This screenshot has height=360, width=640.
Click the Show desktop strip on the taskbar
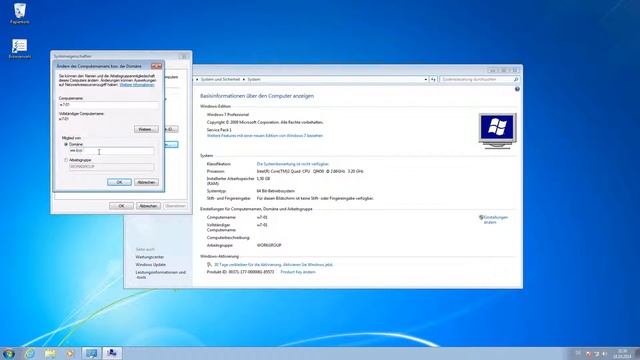[637, 353]
